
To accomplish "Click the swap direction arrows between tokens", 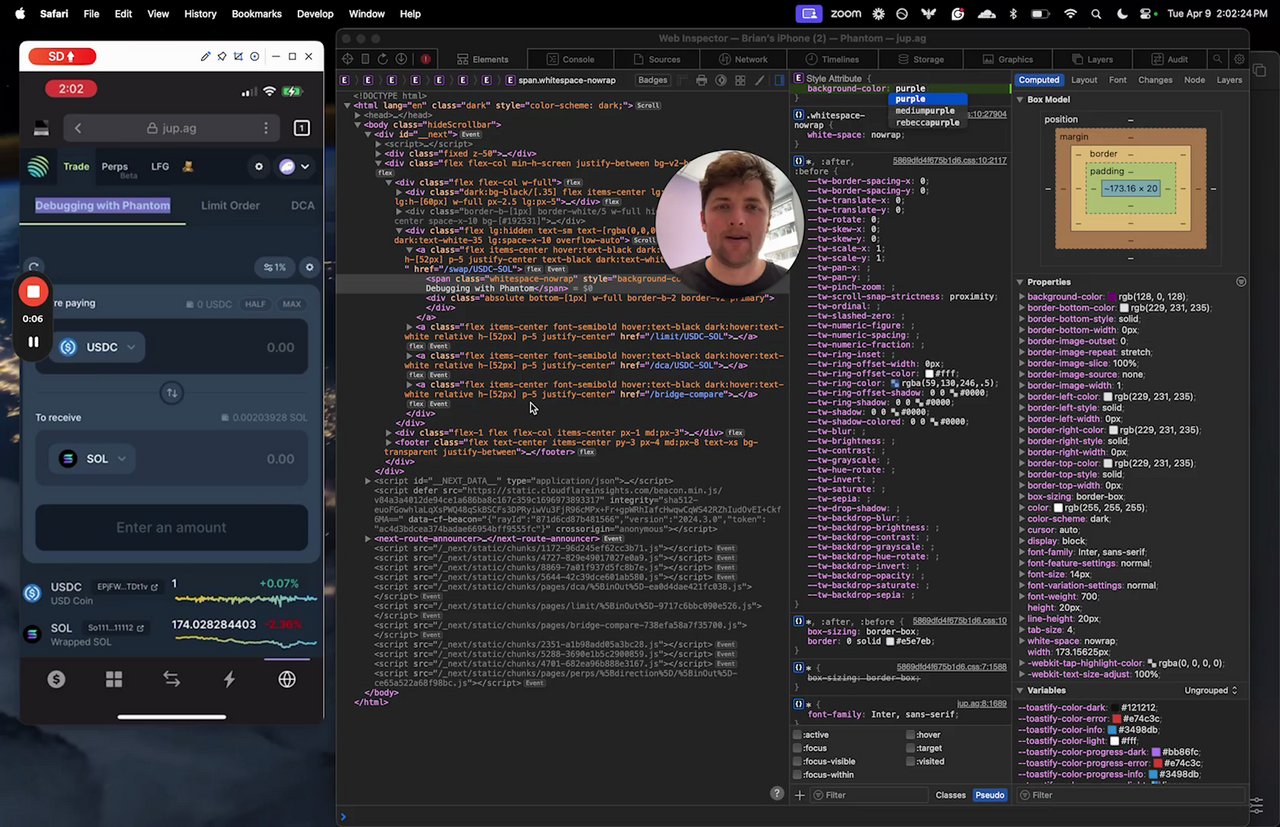I will pos(171,393).
